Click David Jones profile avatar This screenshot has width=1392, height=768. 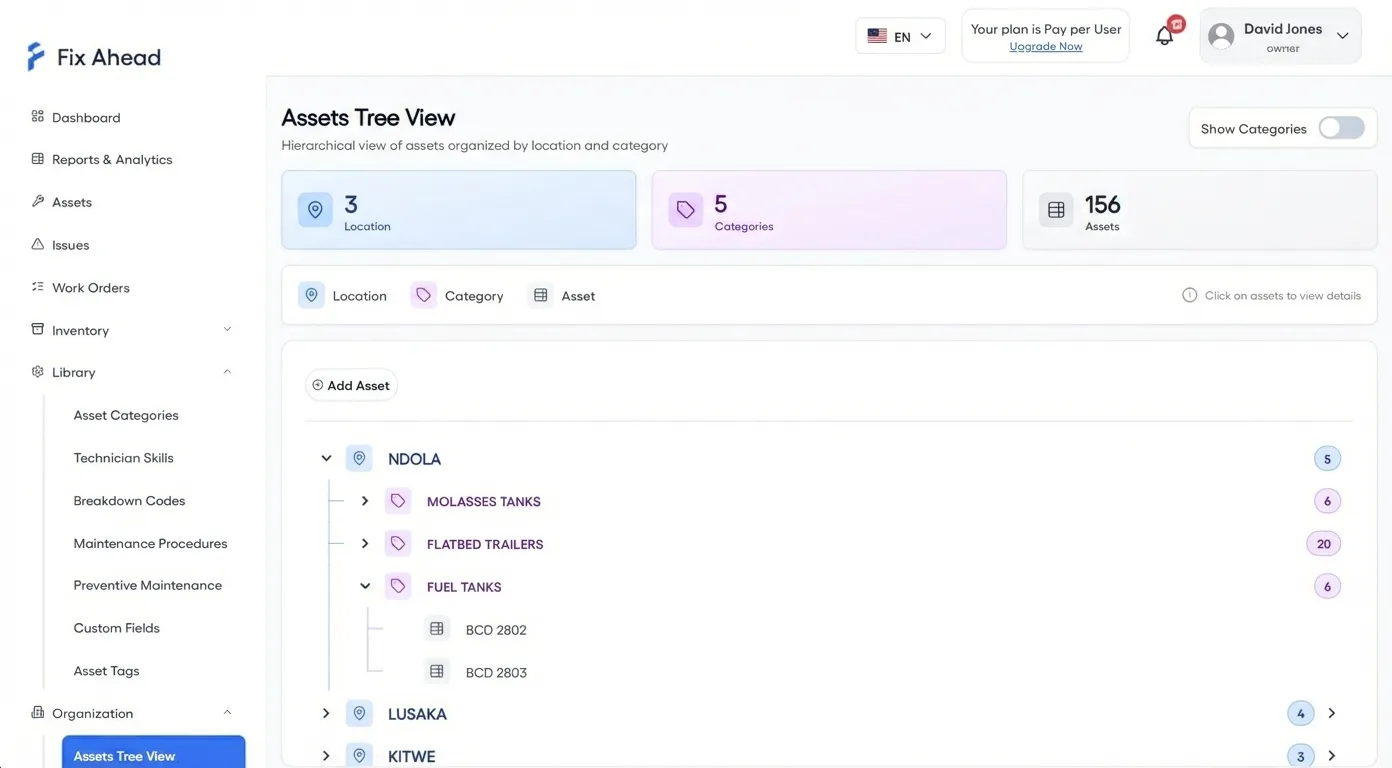(x=1221, y=36)
